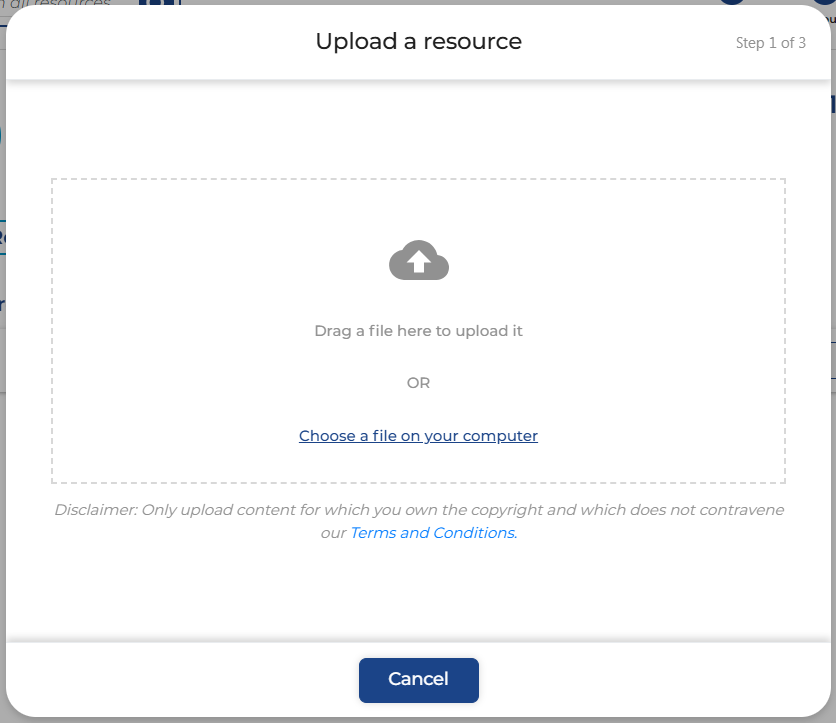Viewport: 836px width, 723px height.
Task: Open the Terms and Conditions link
Action: point(432,533)
